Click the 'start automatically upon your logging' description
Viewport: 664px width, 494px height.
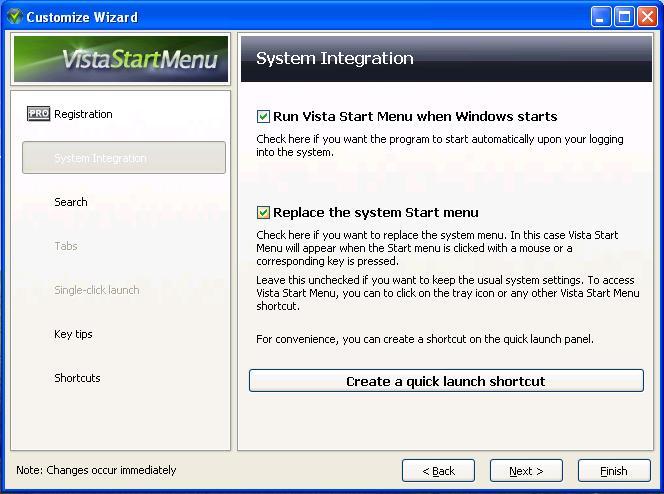[440, 146]
